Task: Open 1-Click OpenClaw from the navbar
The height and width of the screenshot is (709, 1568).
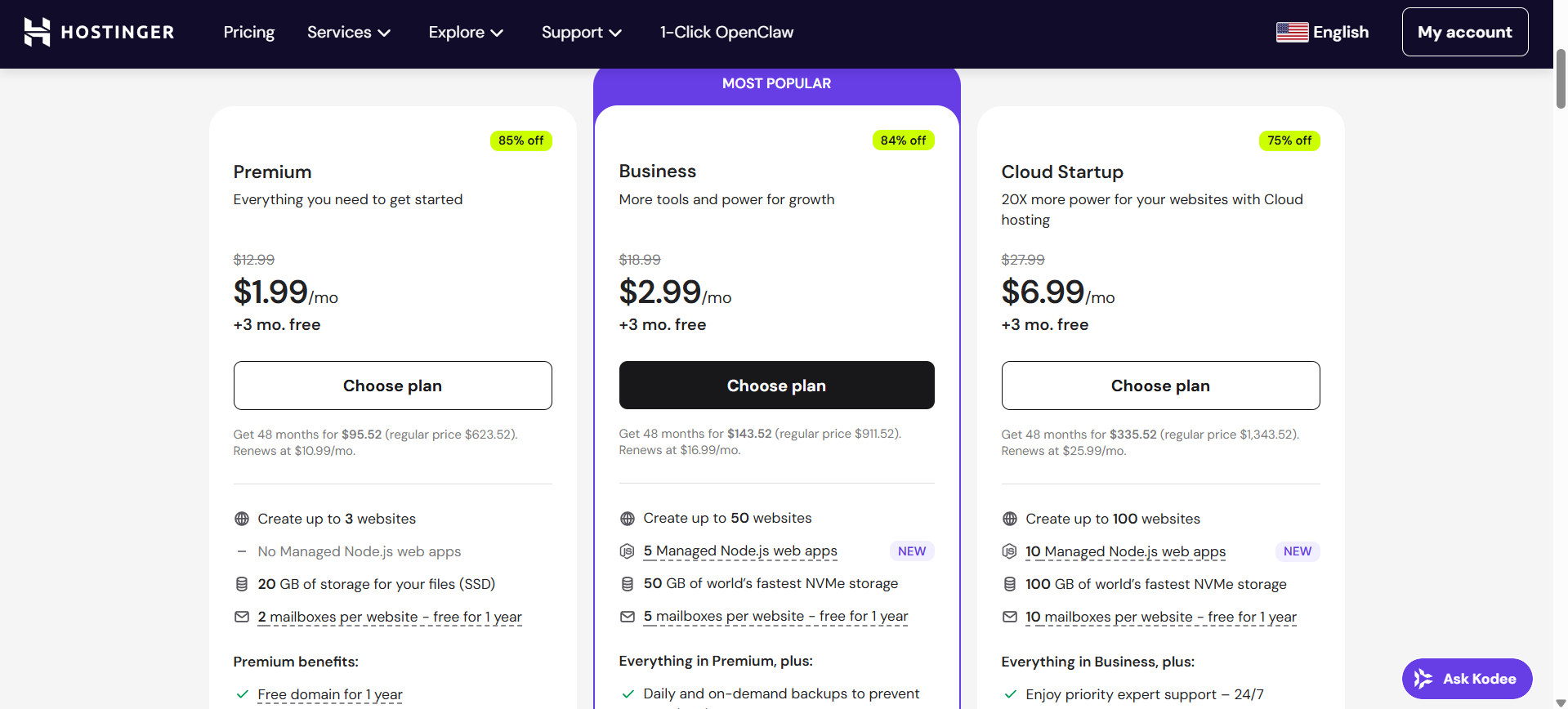Action: (726, 32)
